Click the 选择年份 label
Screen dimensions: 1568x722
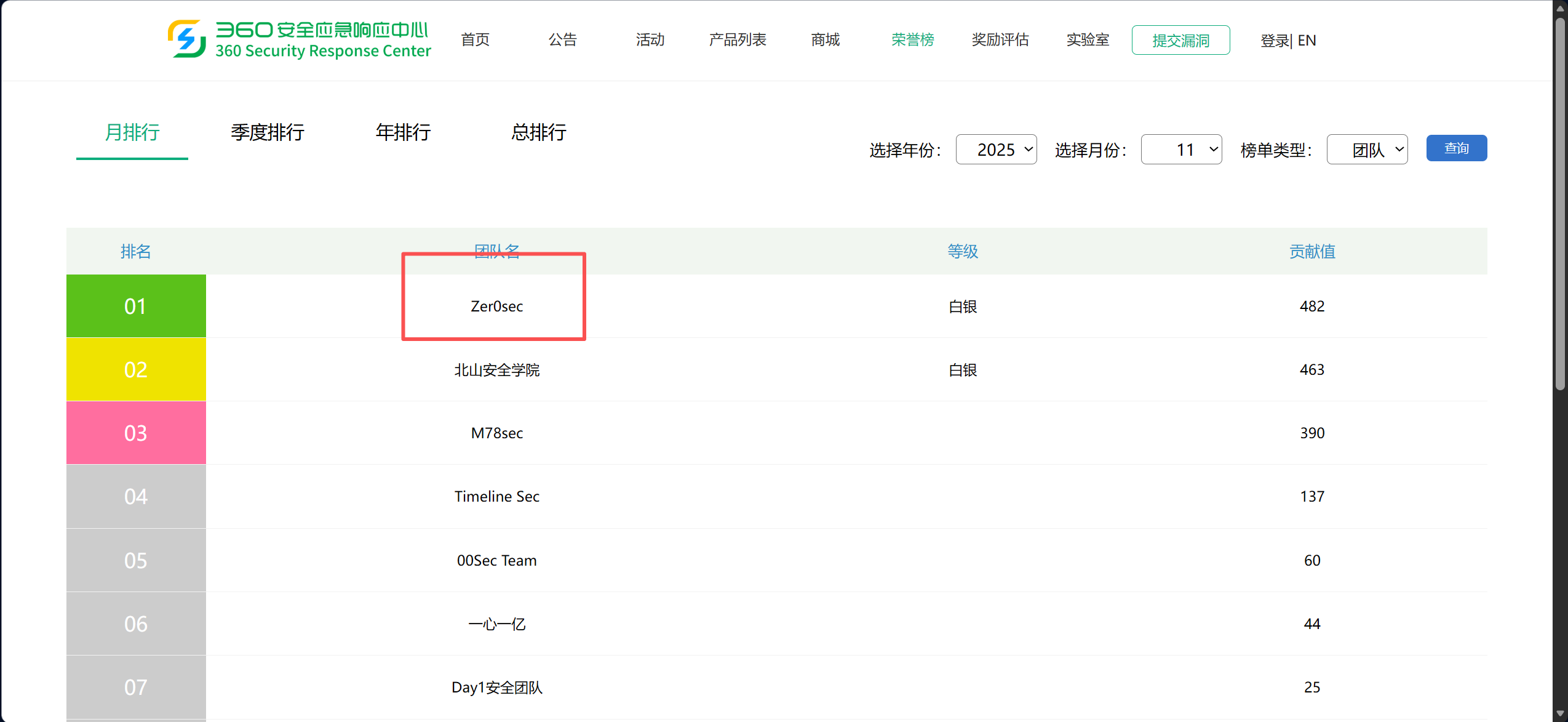pyautogui.click(x=905, y=150)
